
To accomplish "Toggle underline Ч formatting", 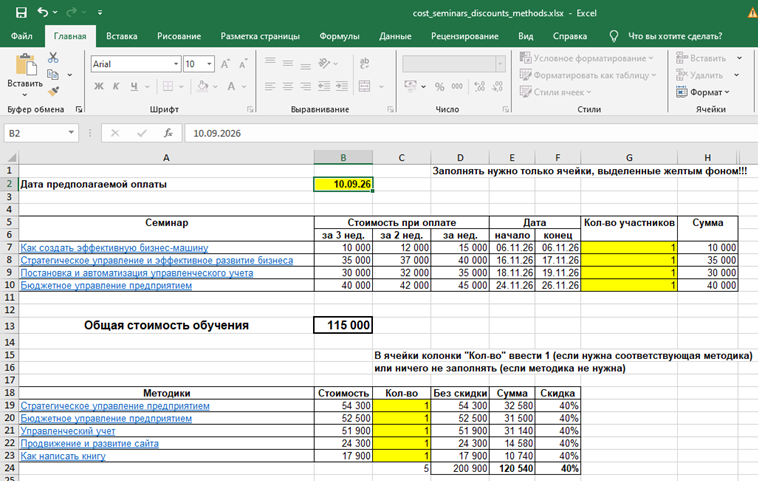I will tap(134, 87).
